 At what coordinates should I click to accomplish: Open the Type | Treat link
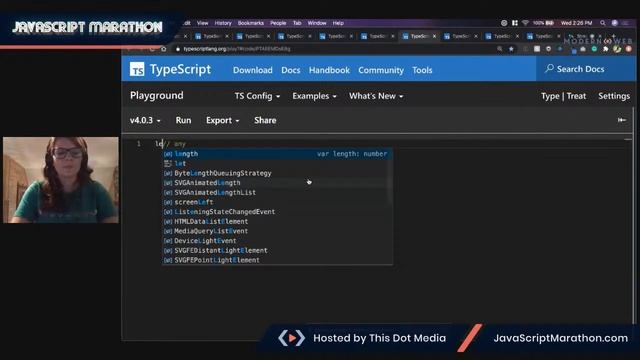(563, 96)
